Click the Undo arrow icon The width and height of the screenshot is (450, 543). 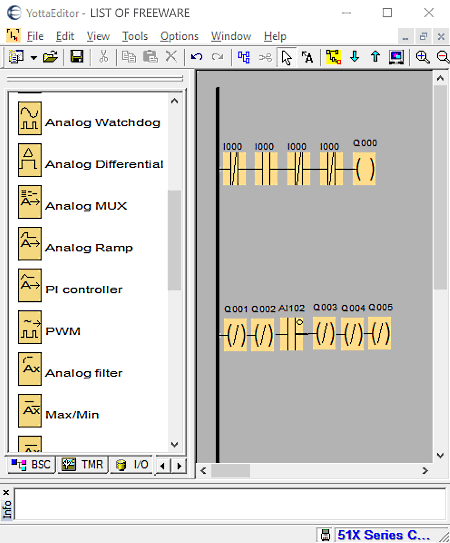pyautogui.click(x=196, y=56)
